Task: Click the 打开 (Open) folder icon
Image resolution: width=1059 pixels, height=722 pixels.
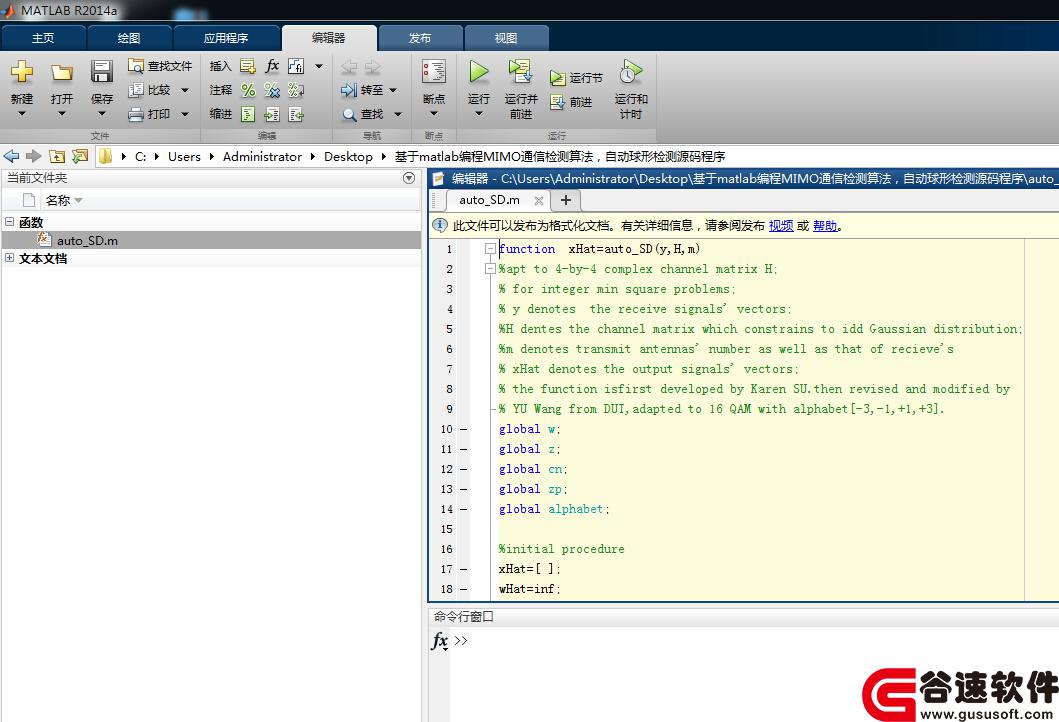Action: [61, 72]
